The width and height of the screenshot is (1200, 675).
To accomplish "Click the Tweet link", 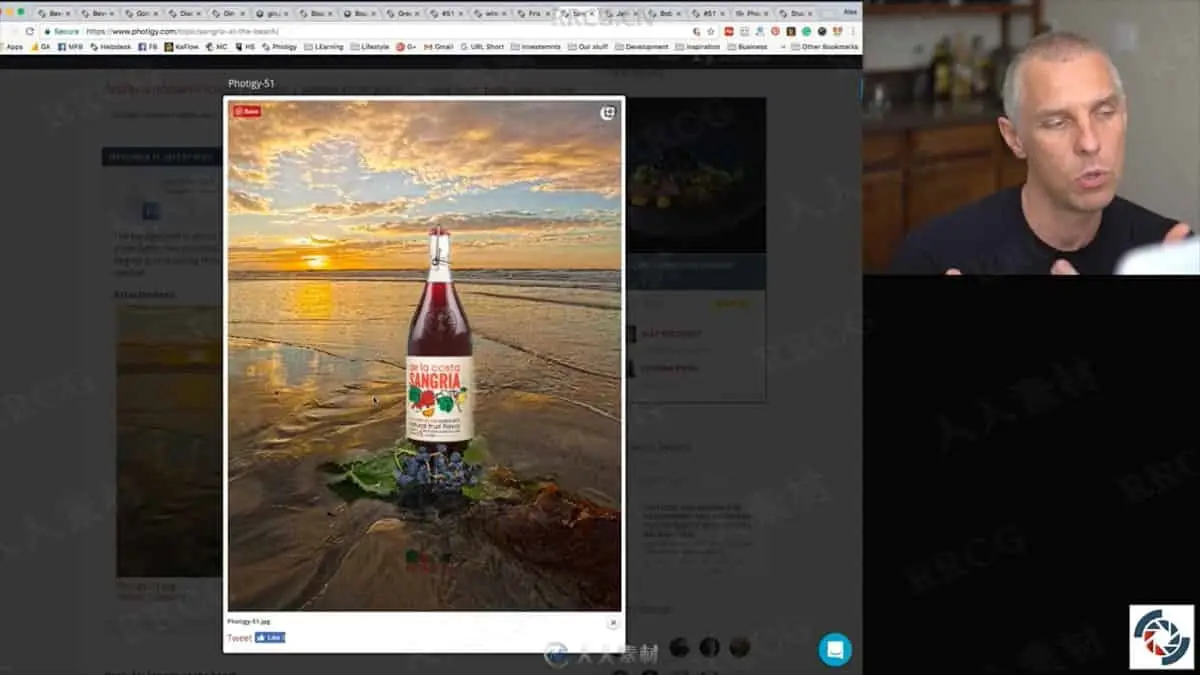I will click(239, 638).
